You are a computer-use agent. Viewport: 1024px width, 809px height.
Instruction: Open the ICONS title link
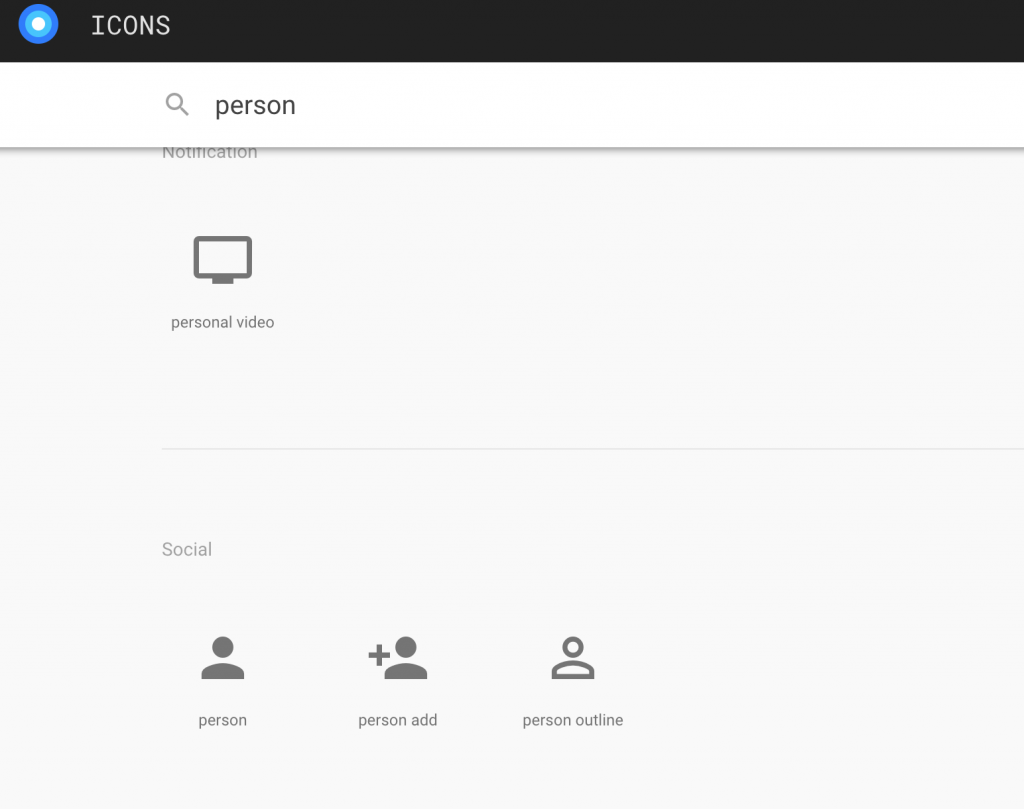pyautogui.click(x=131, y=26)
